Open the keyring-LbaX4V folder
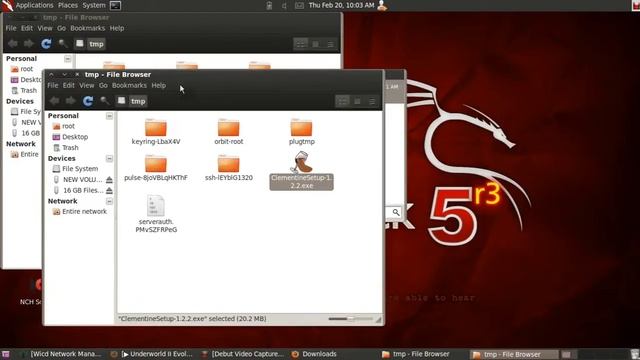Viewport: 640px width, 360px height. [x=156, y=132]
